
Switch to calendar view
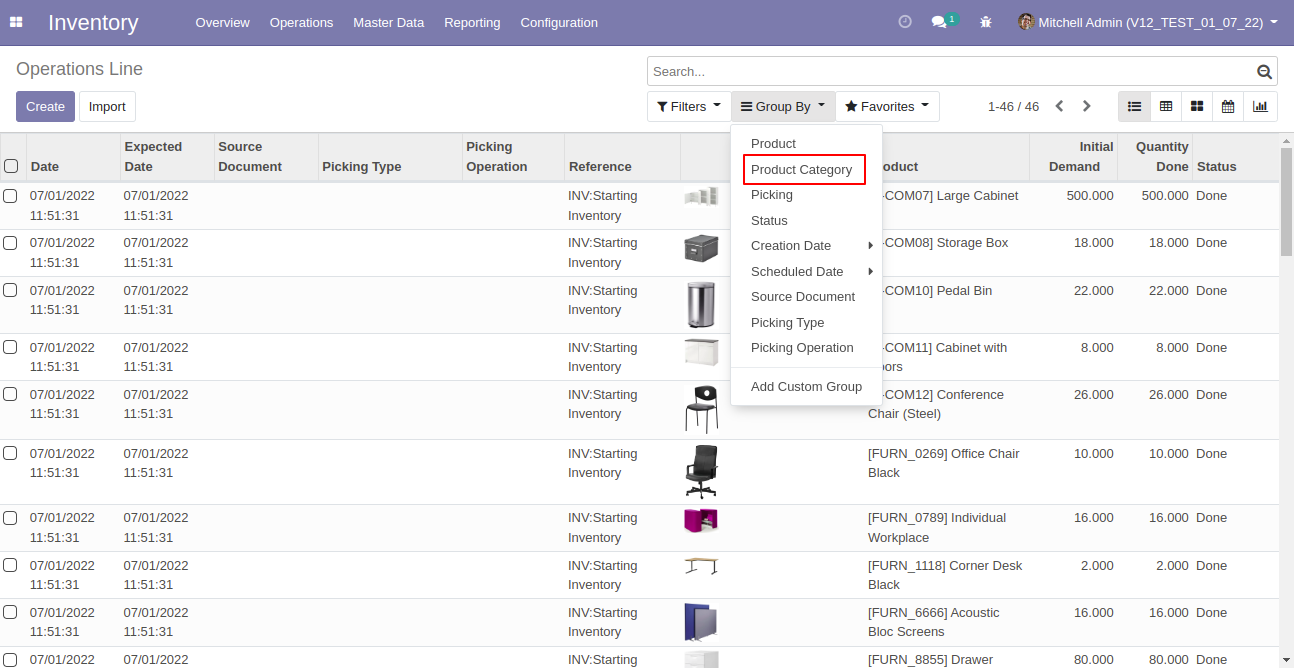[1228, 106]
